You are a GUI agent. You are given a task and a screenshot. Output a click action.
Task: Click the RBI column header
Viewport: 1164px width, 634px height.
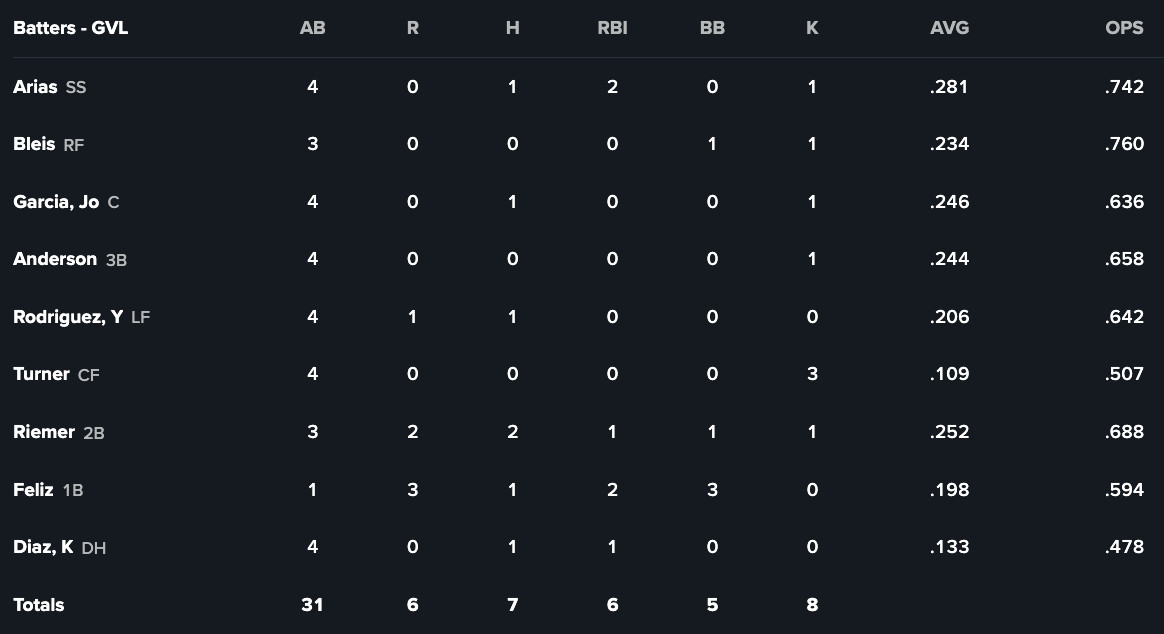[612, 28]
